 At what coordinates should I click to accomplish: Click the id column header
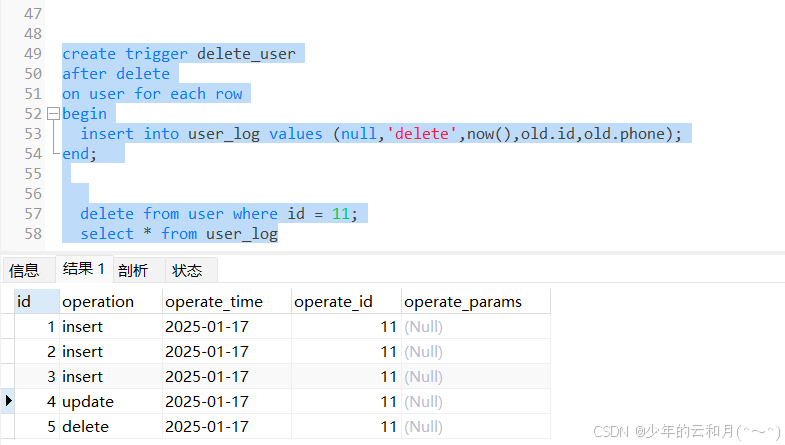[x=37, y=301]
